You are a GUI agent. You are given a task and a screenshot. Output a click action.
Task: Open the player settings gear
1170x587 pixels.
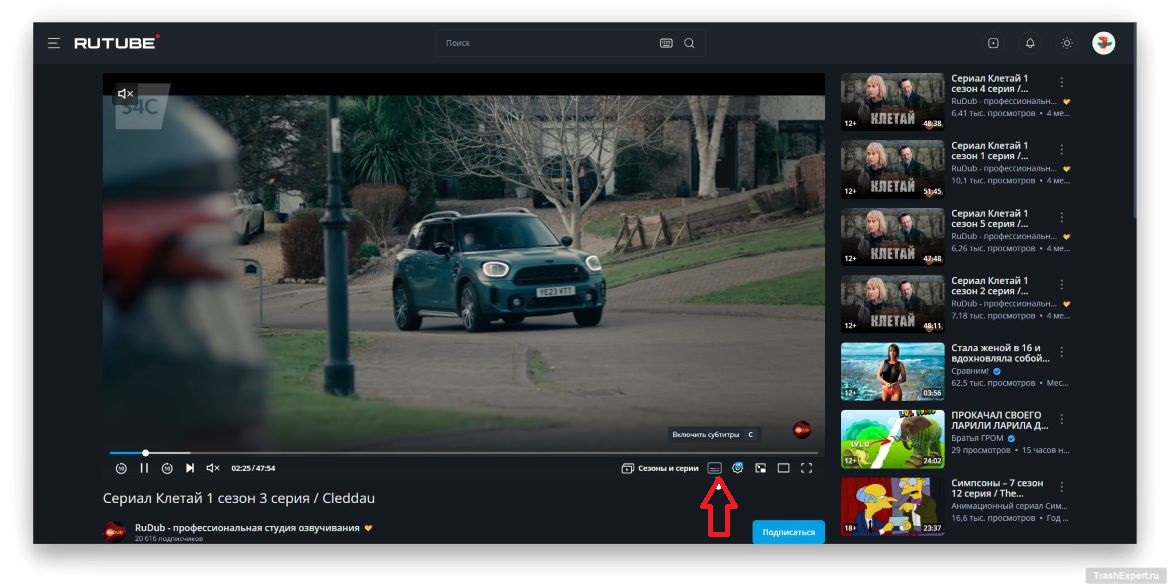tap(738, 468)
